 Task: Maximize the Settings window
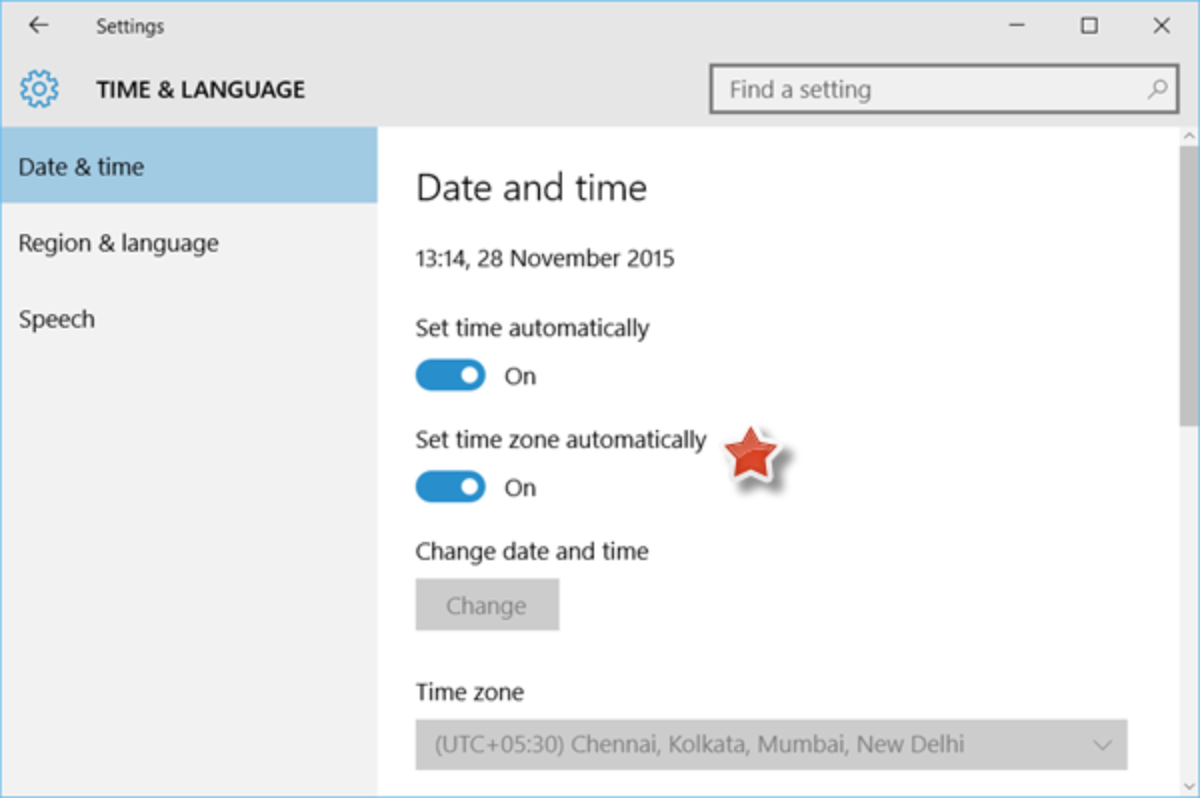pyautogui.click(x=1089, y=26)
